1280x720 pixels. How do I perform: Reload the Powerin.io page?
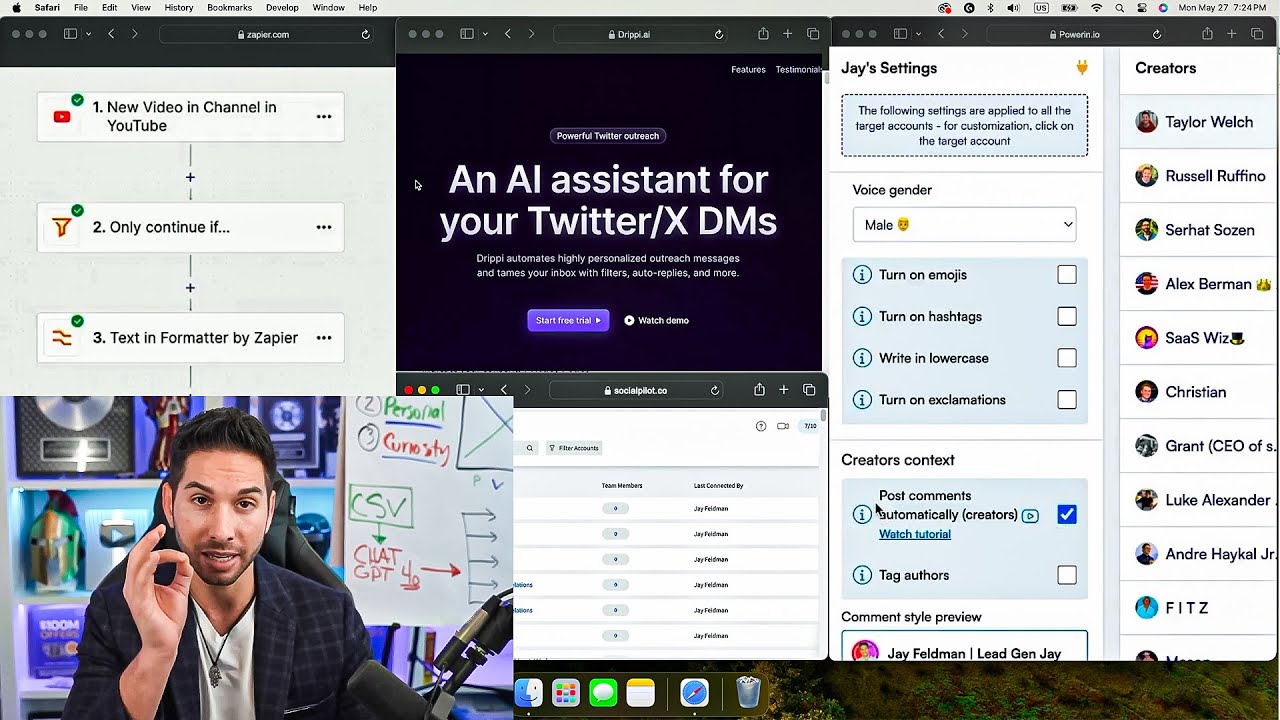1157,34
